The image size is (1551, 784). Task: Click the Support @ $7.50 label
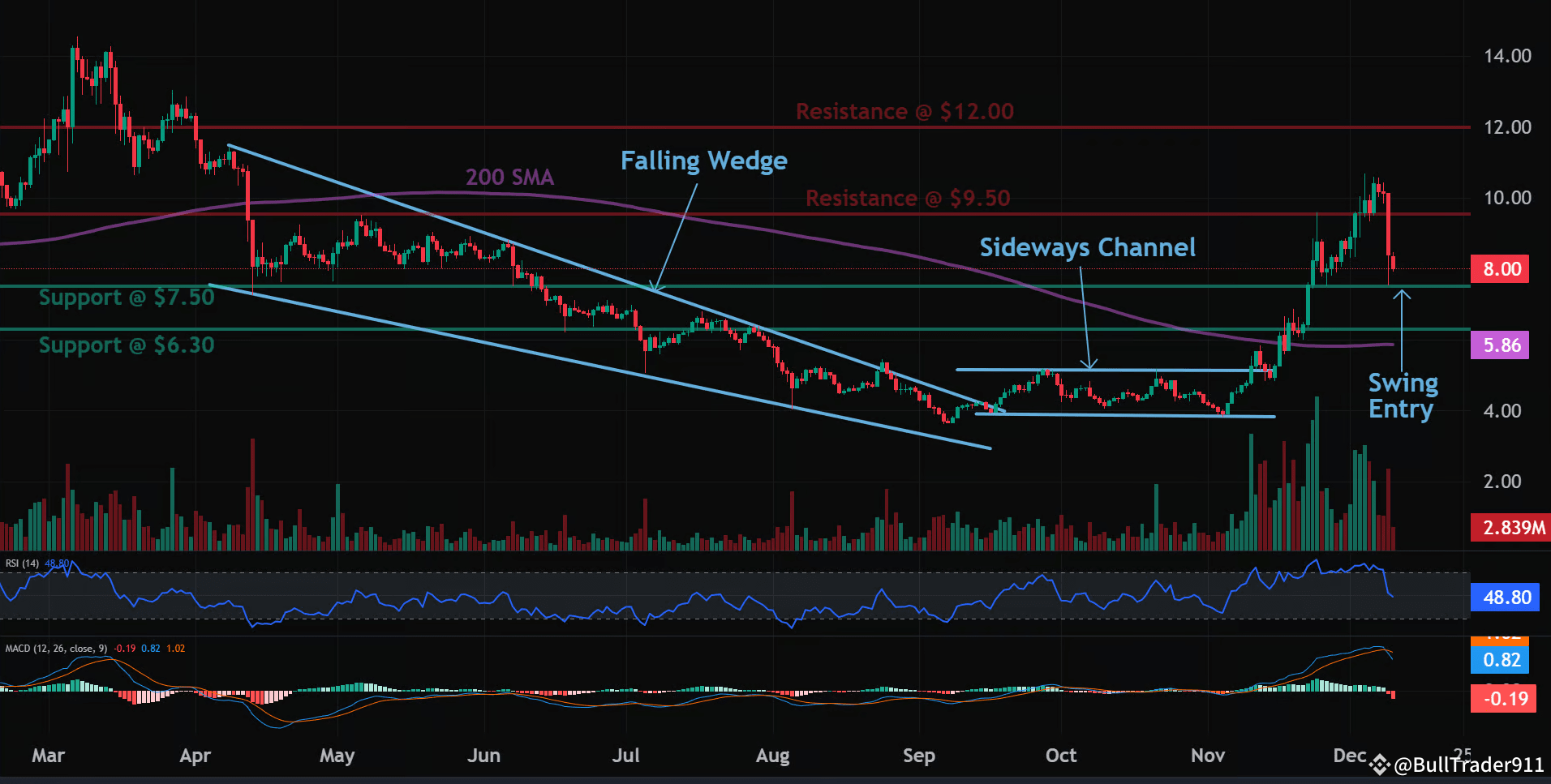point(127,297)
